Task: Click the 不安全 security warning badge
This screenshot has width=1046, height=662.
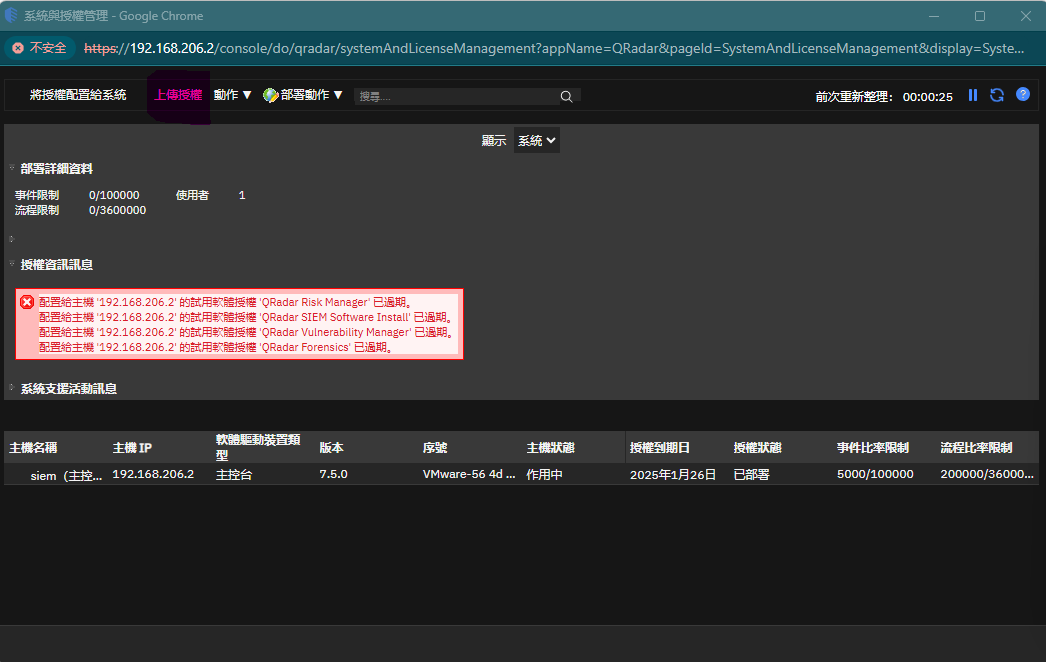Action: click(40, 48)
